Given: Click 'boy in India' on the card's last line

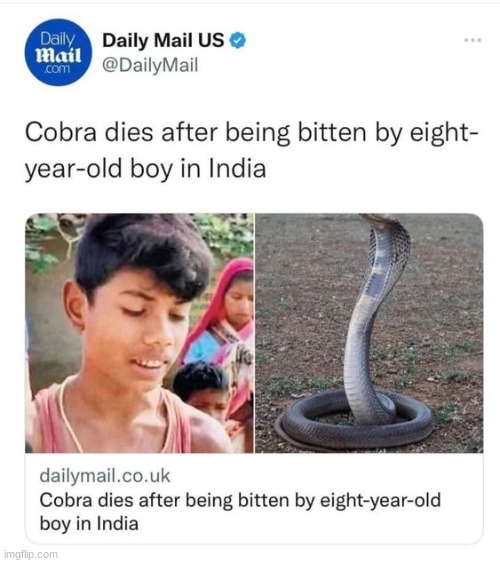Looking at the screenshot, I should (89, 524).
